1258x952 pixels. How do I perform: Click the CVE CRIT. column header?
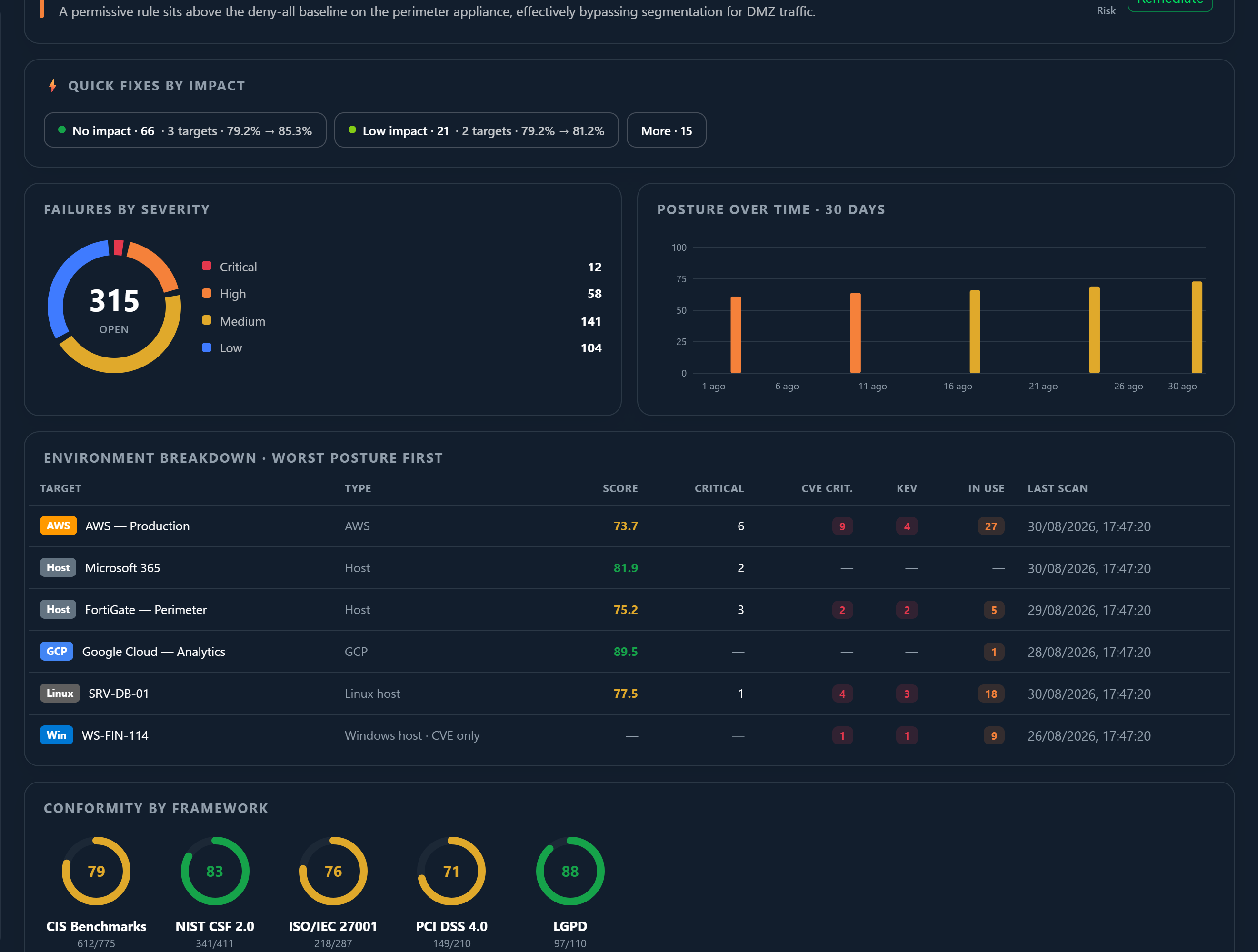click(x=827, y=488)
